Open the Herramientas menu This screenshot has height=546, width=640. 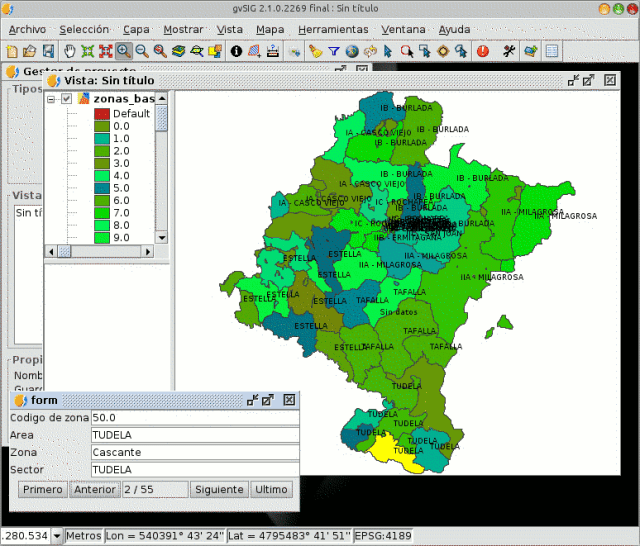coord(331,29)
